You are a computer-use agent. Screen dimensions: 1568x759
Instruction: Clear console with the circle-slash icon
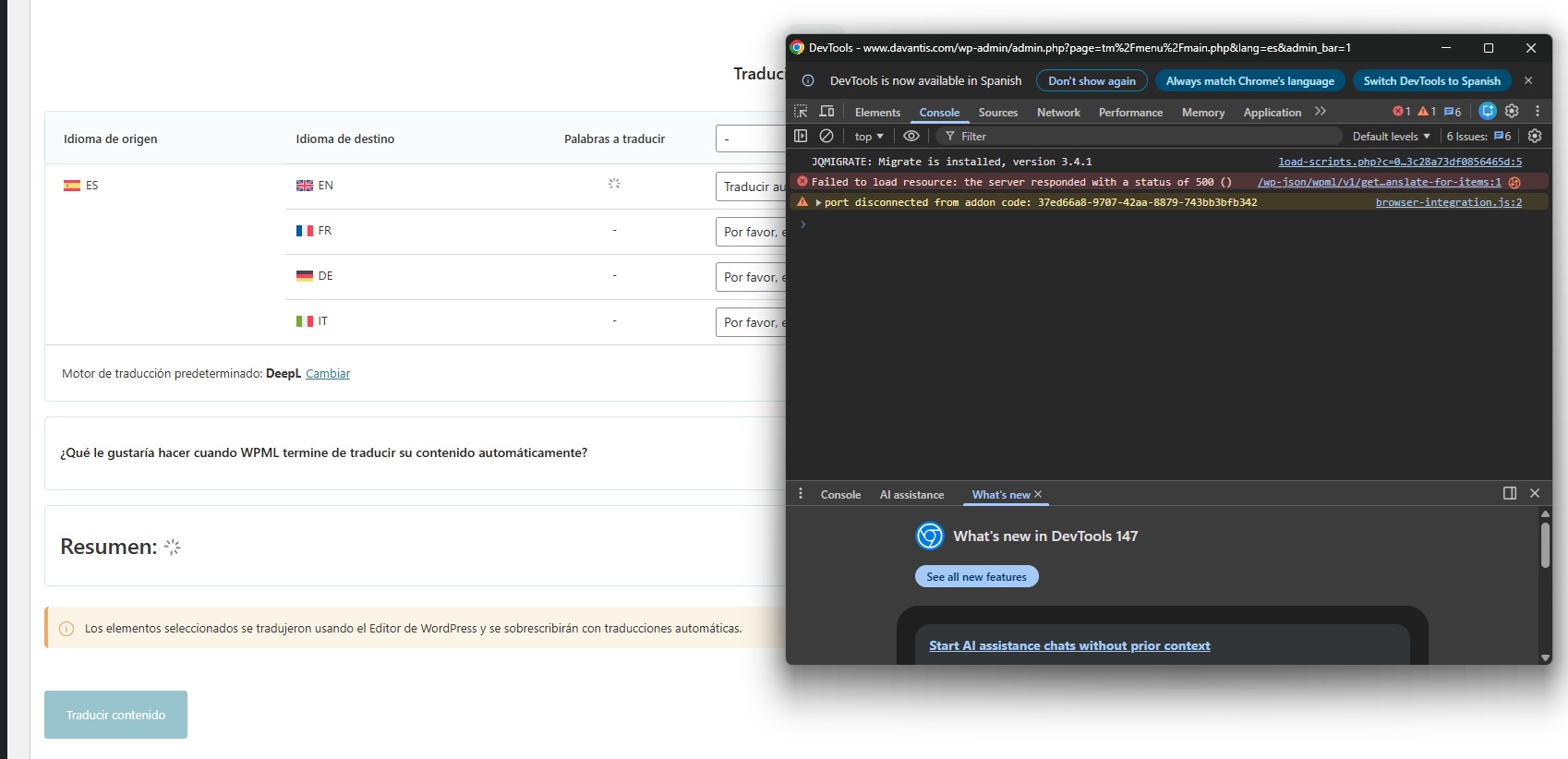click(826, 136)
